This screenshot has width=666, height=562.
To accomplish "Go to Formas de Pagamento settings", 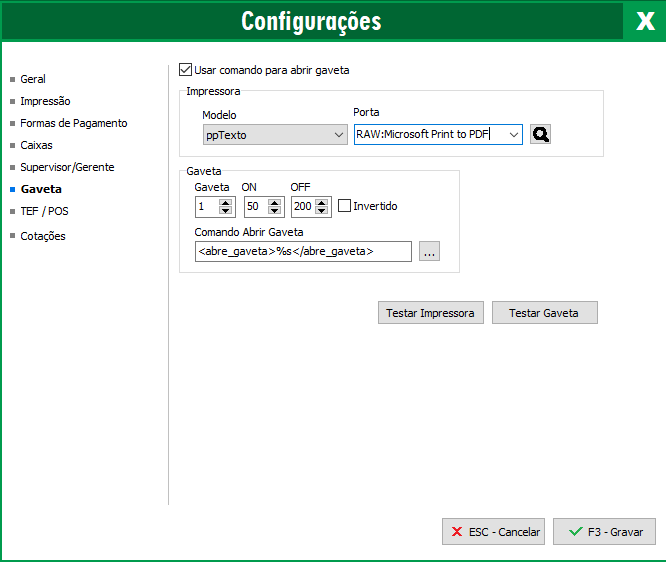I will pos(73,123).
